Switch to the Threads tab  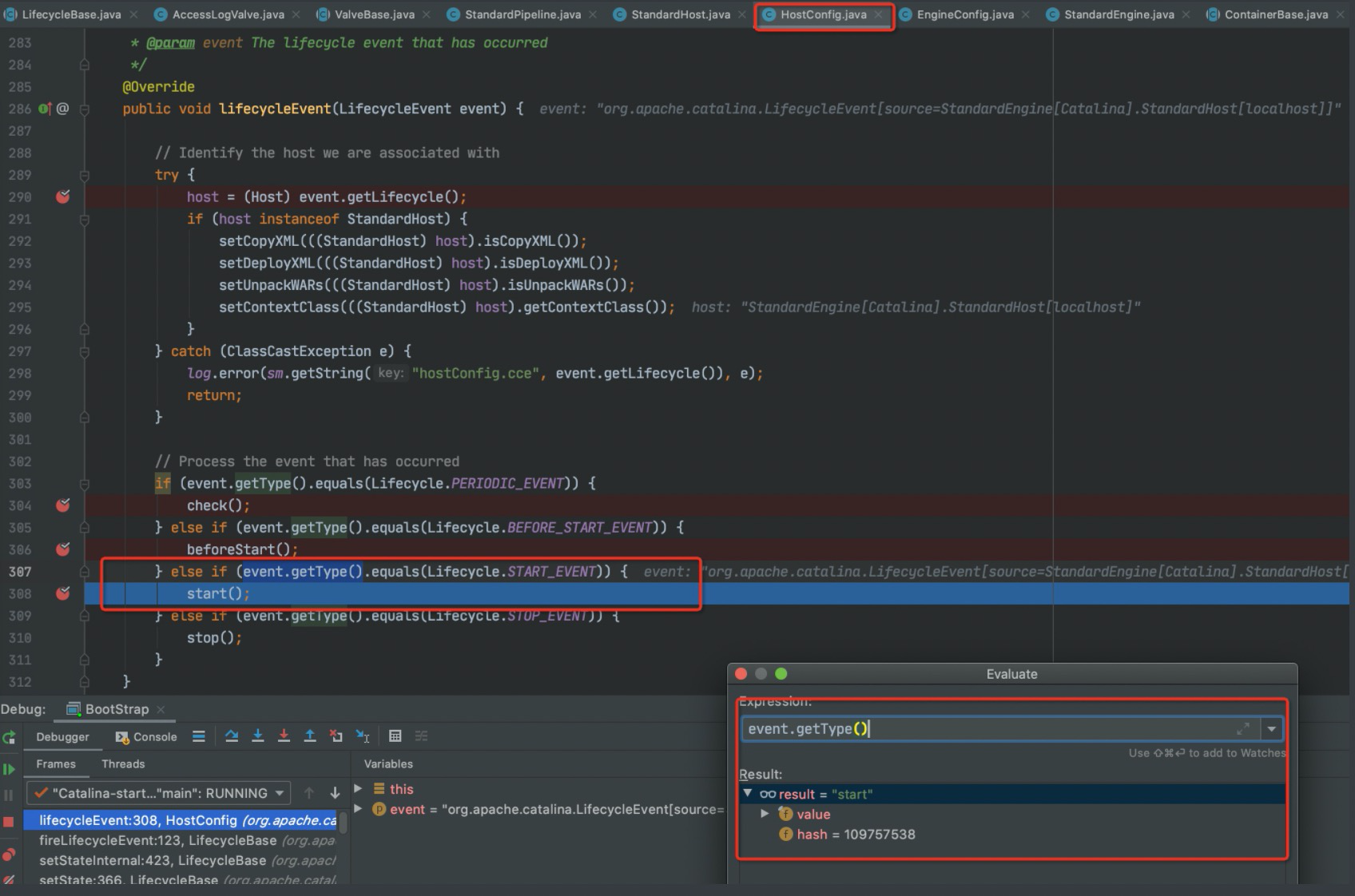[x=123, y=763]
